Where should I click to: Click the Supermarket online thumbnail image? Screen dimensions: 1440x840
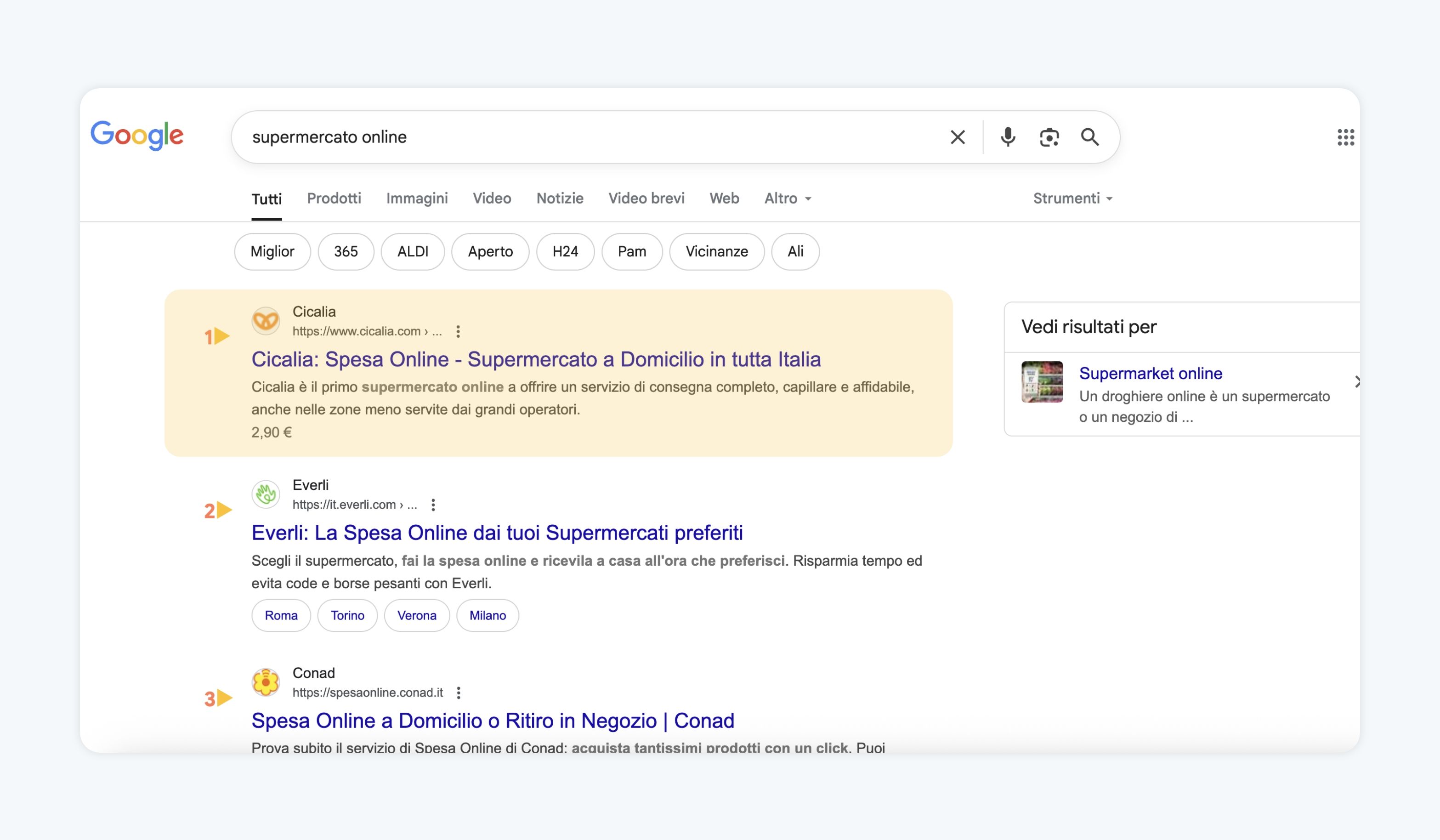coord(1042,382)
